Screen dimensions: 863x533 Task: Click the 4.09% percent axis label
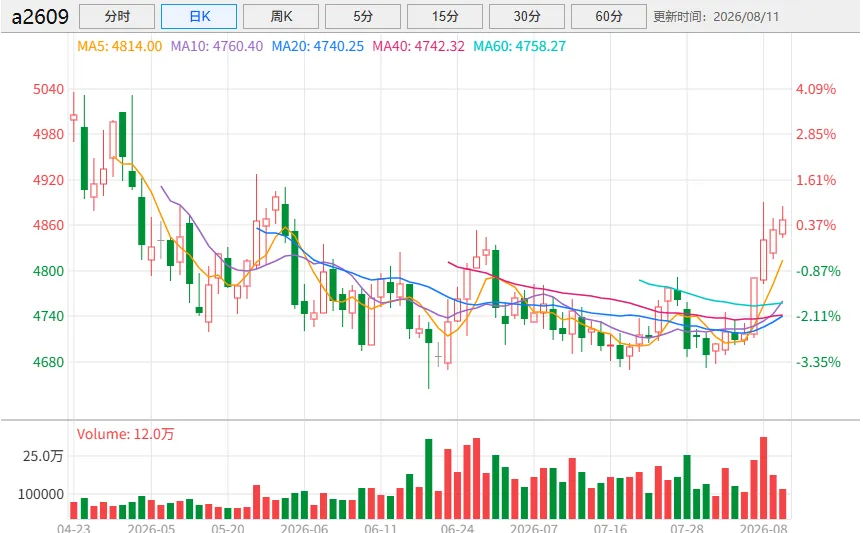point(816,89)
